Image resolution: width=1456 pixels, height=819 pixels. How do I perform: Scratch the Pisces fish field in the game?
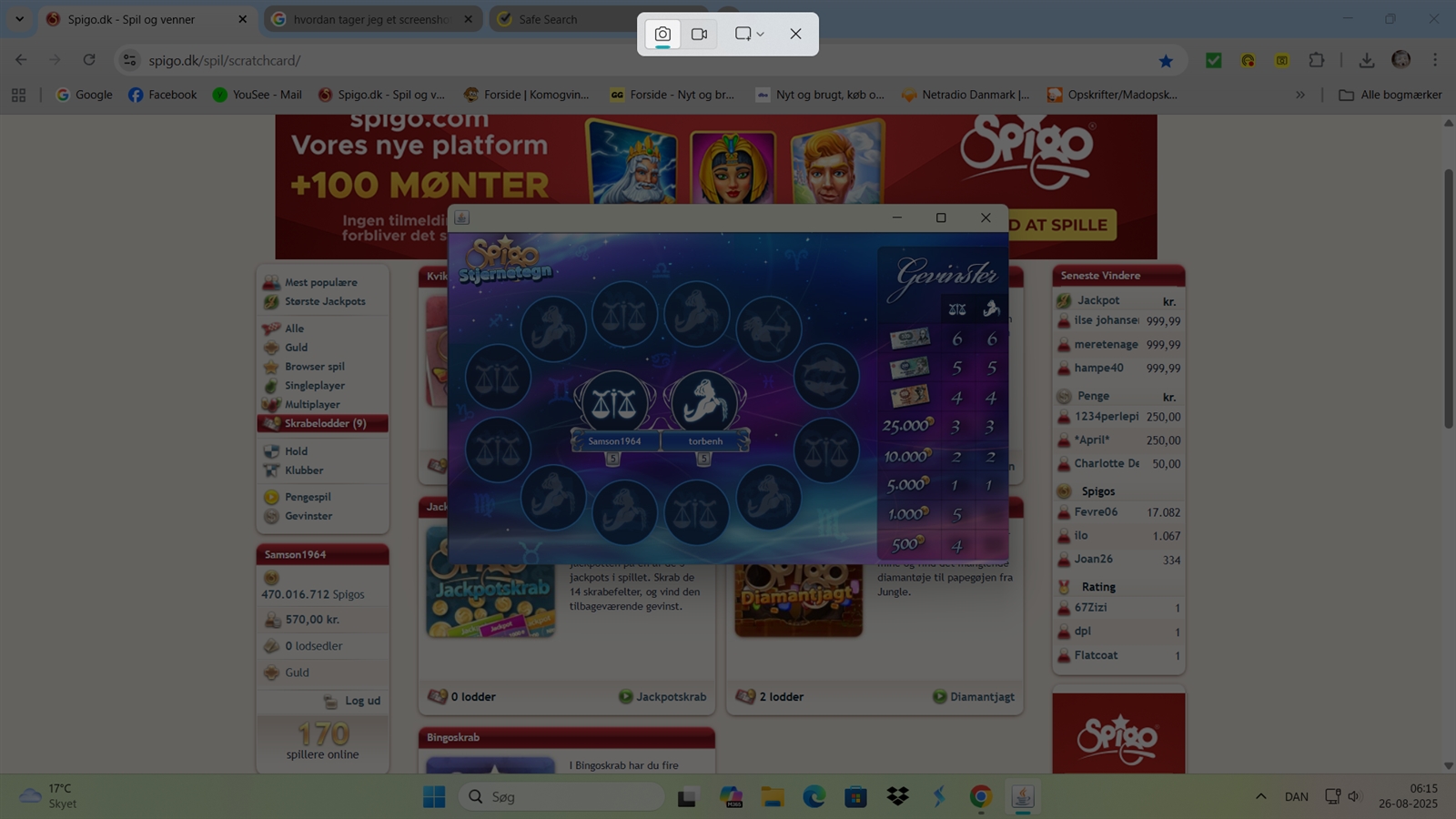(826, 376)
